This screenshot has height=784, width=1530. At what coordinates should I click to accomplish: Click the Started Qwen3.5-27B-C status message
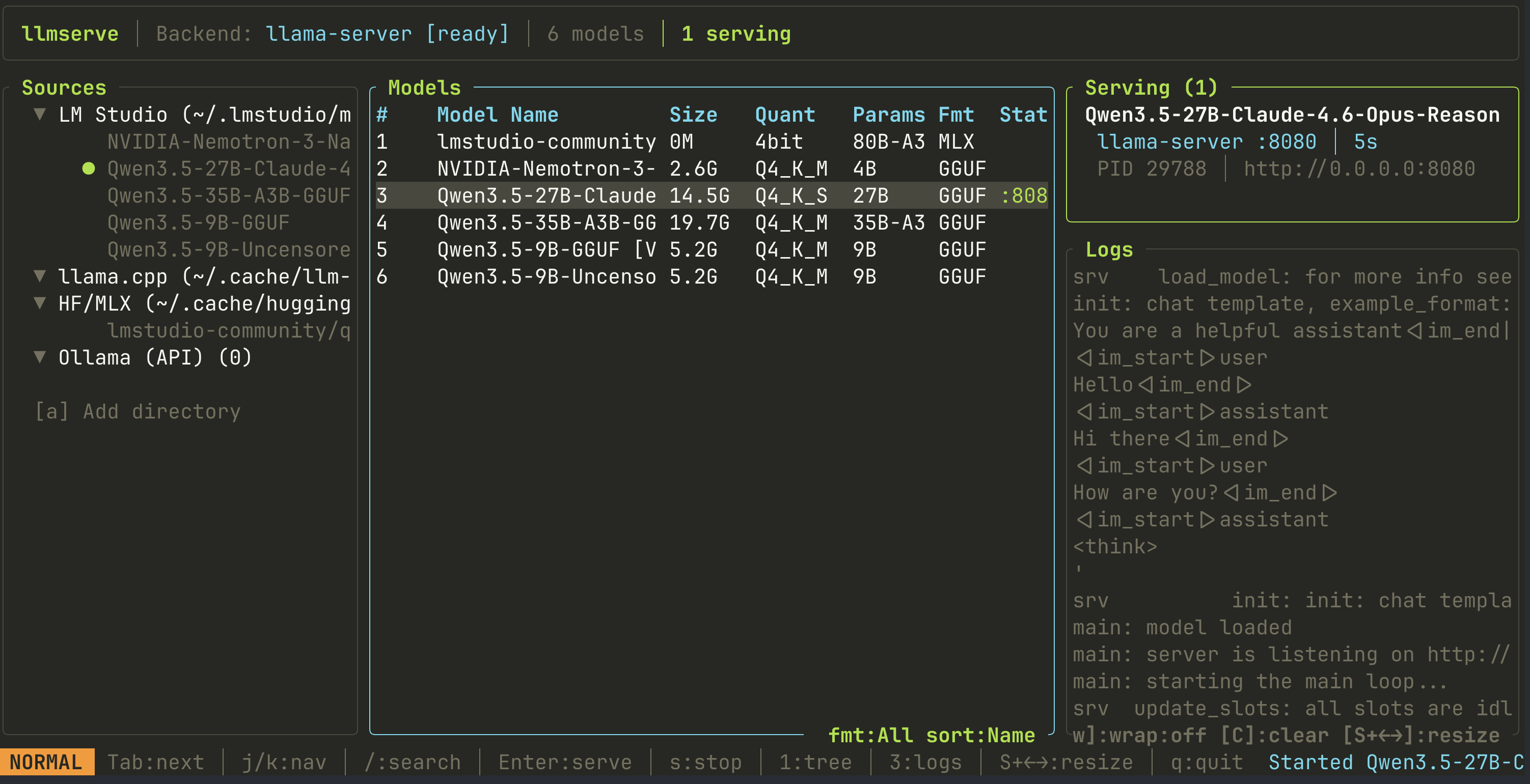coord(1396,762)
